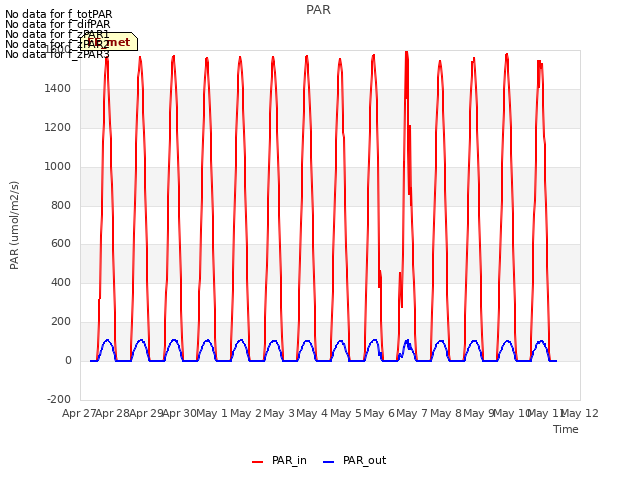Click the 200 y-axis tick label
The height and width of the screenshot is (480, 640).
click(x=61, y=322)
